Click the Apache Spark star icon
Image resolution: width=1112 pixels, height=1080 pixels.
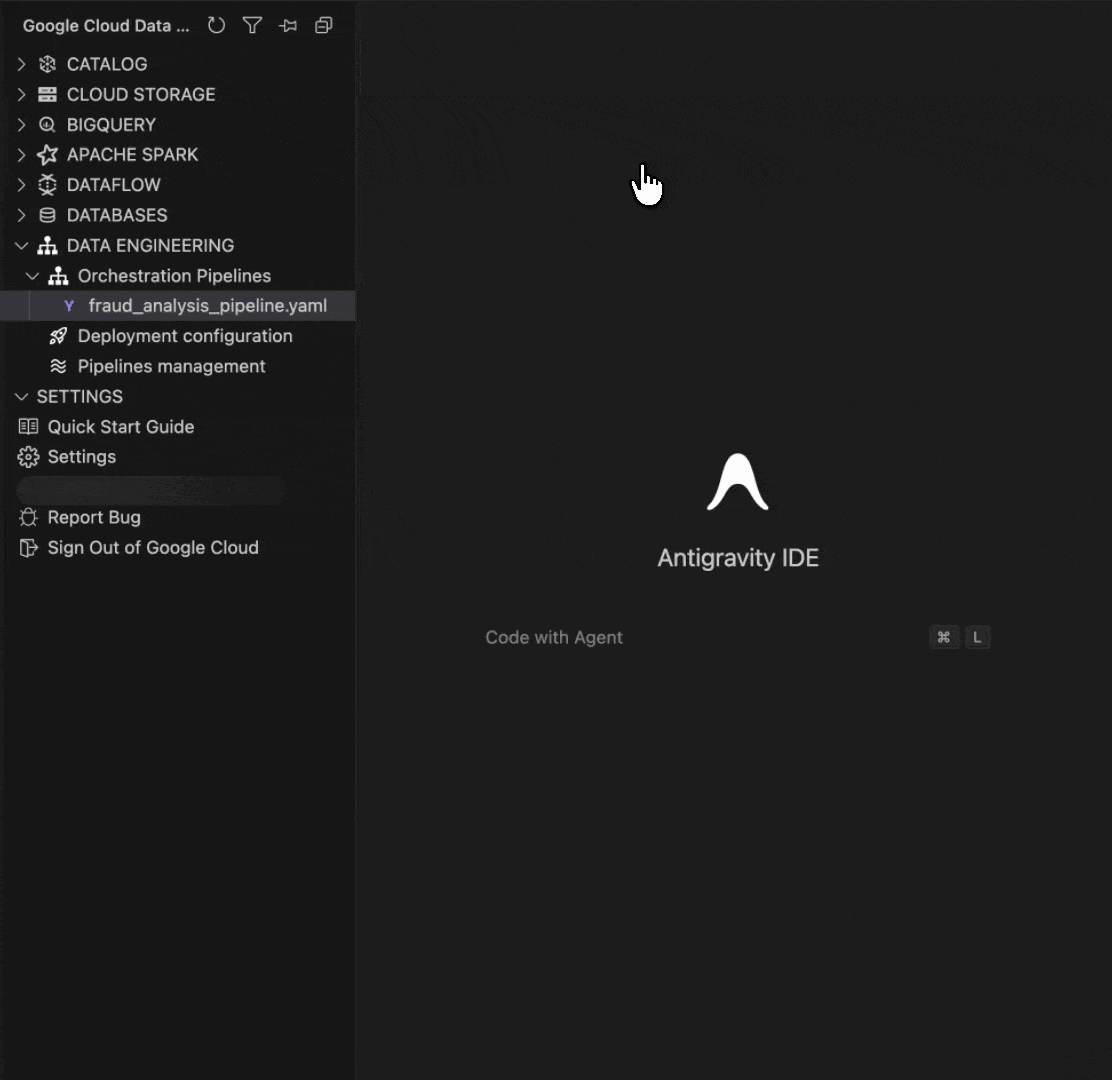pyautogui.click(x=48, y=155)
